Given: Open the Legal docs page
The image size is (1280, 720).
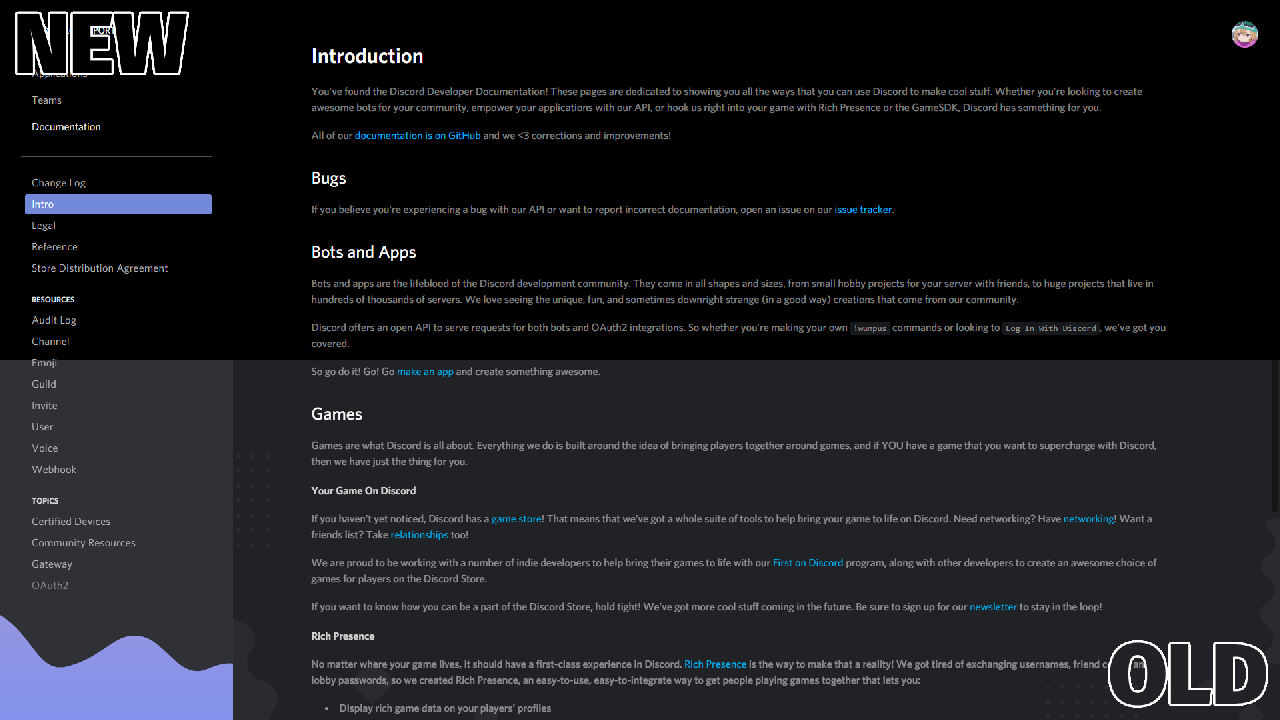Looking at the screenshot, I should click(43, 226).
